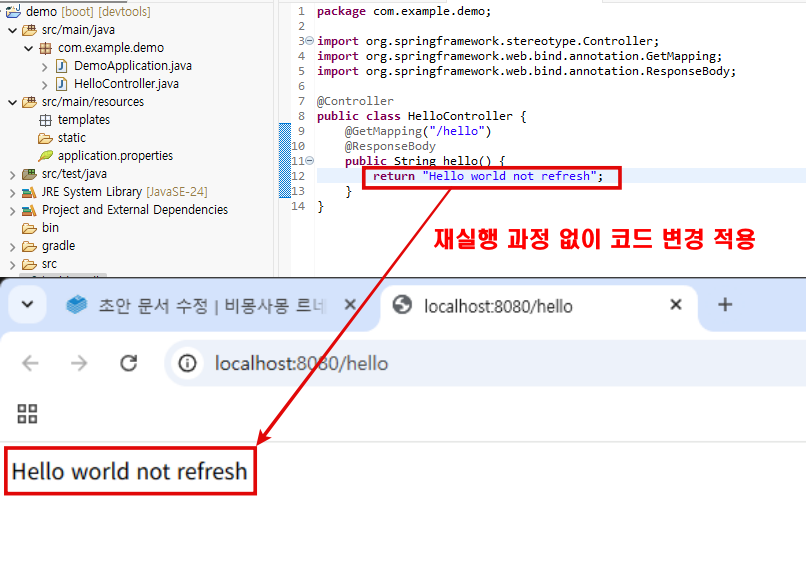Viewport: 806px width, 566px height.
Task: Open Chrome tab search dropdown chevron
Action: click(x=26, y=305)
